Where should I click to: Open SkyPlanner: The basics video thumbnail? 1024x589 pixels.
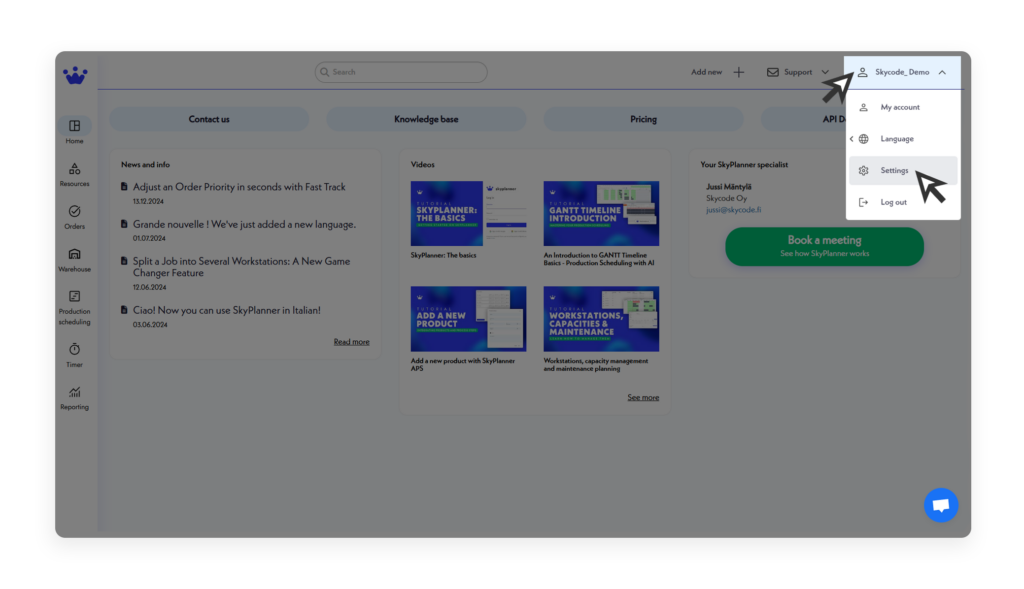pyautogui.click(x=468, y=214)
